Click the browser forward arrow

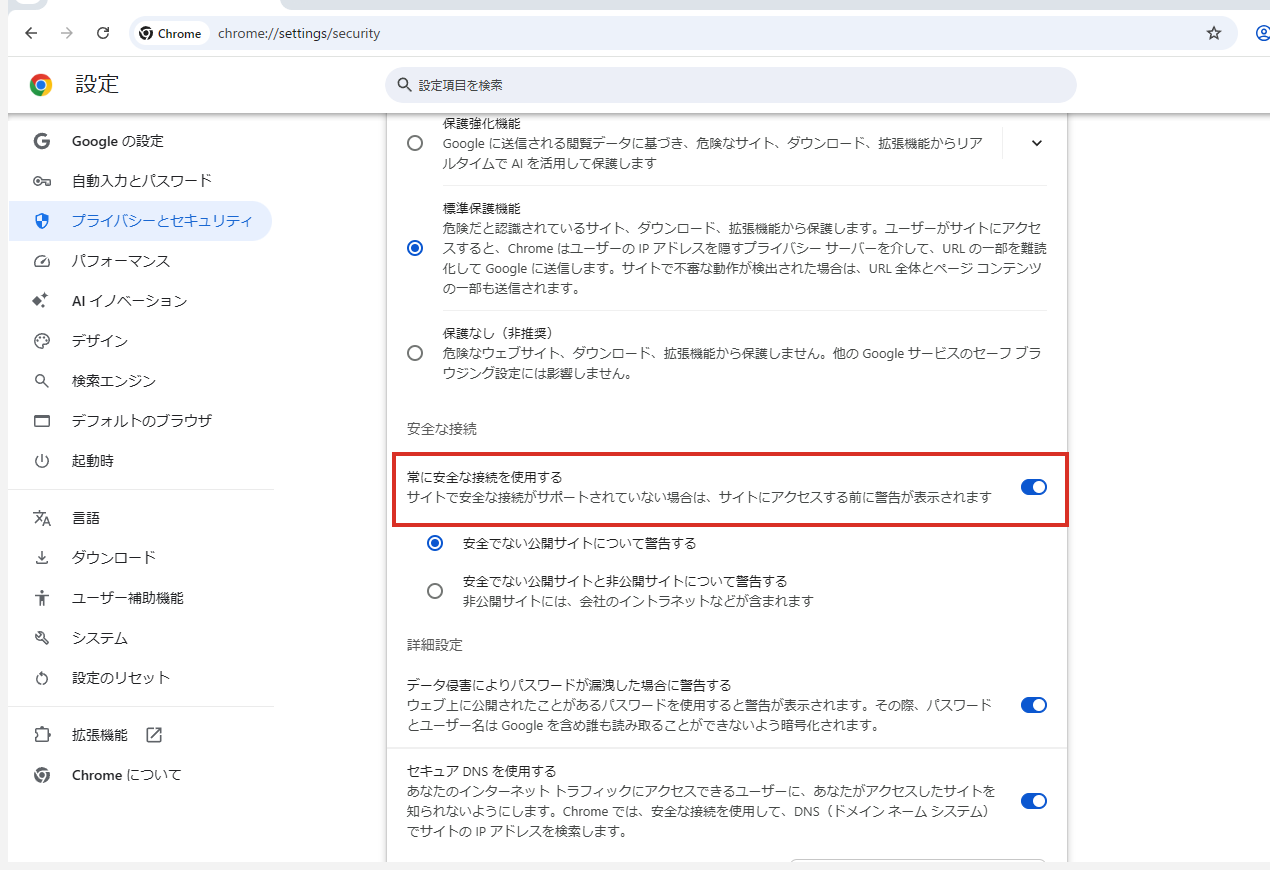click(67, 33)
